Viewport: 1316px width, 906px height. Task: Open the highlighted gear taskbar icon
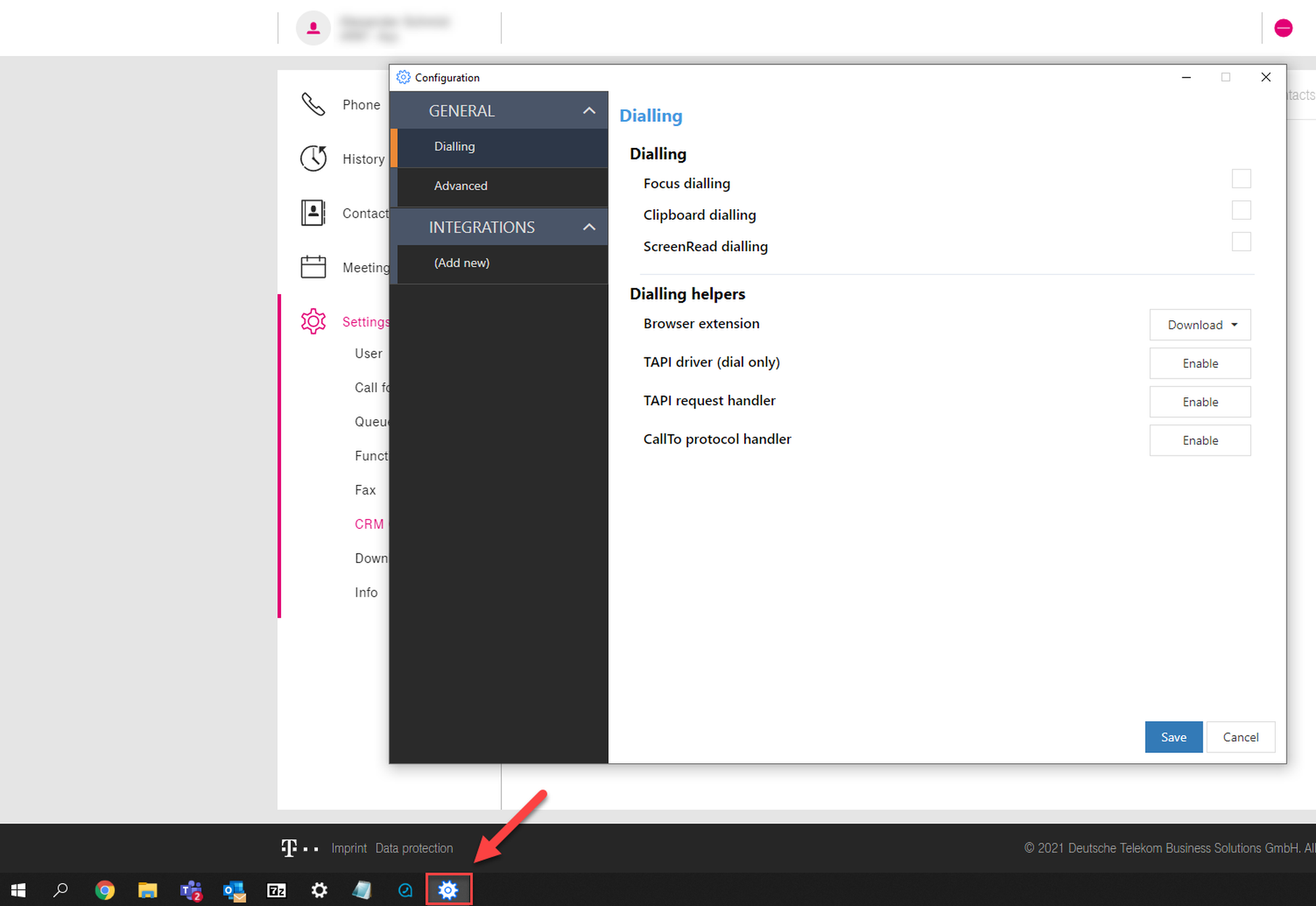(449, 890)
